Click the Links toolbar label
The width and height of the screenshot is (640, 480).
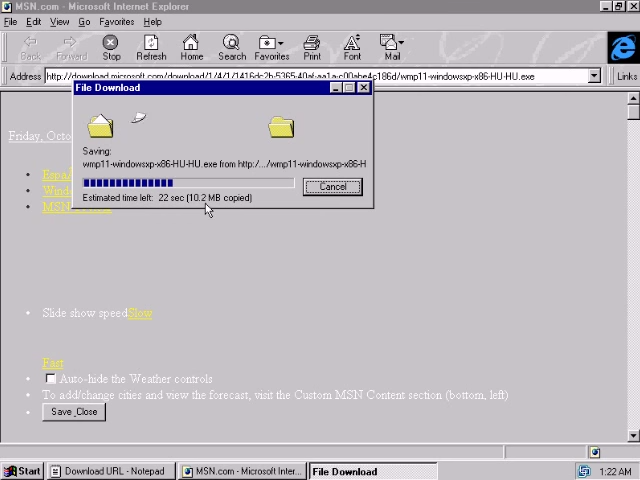click(x=627, y=76)
